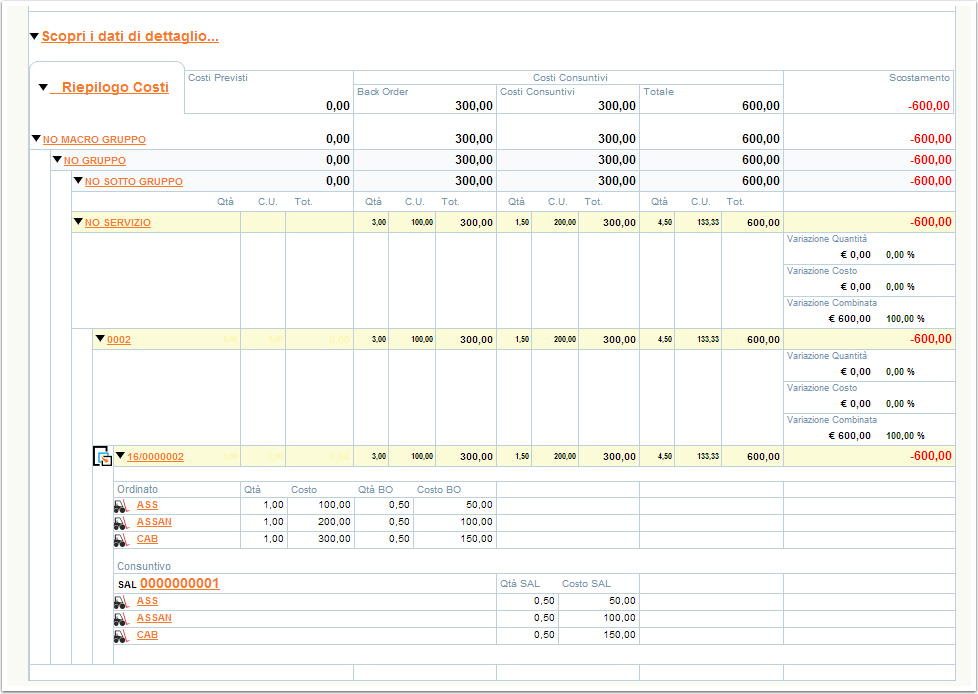Open the ASSAN link under Consuntivo
The image size is (978, 694).
pyautogui.click(x=154, y=618)
